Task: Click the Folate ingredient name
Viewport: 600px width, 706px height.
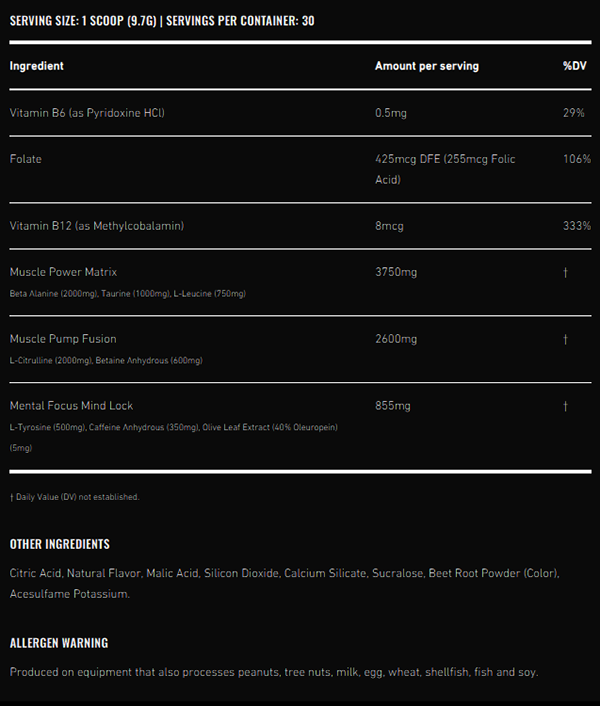Action: [26, 159]
